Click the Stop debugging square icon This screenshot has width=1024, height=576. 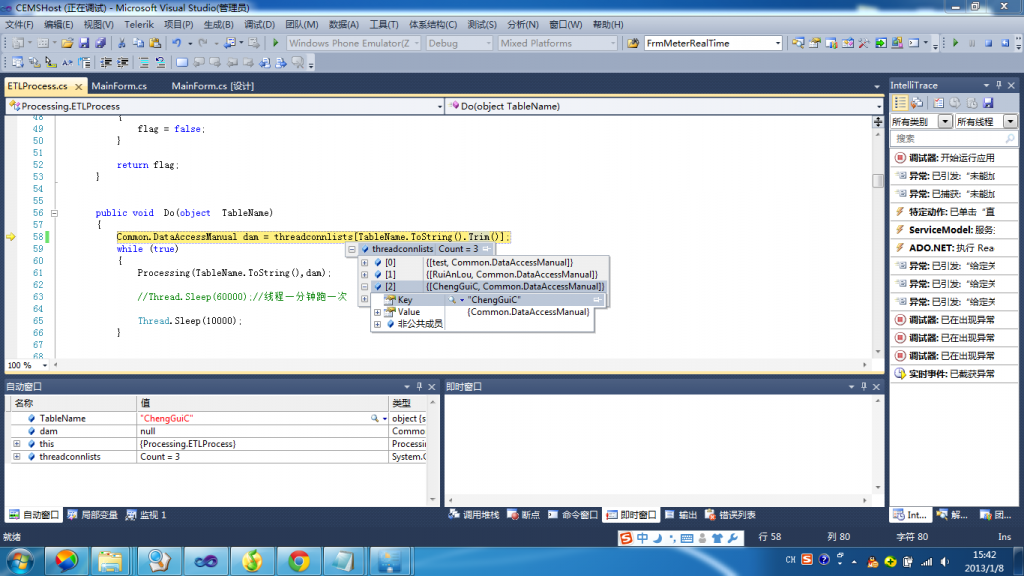tap(988, 43)
